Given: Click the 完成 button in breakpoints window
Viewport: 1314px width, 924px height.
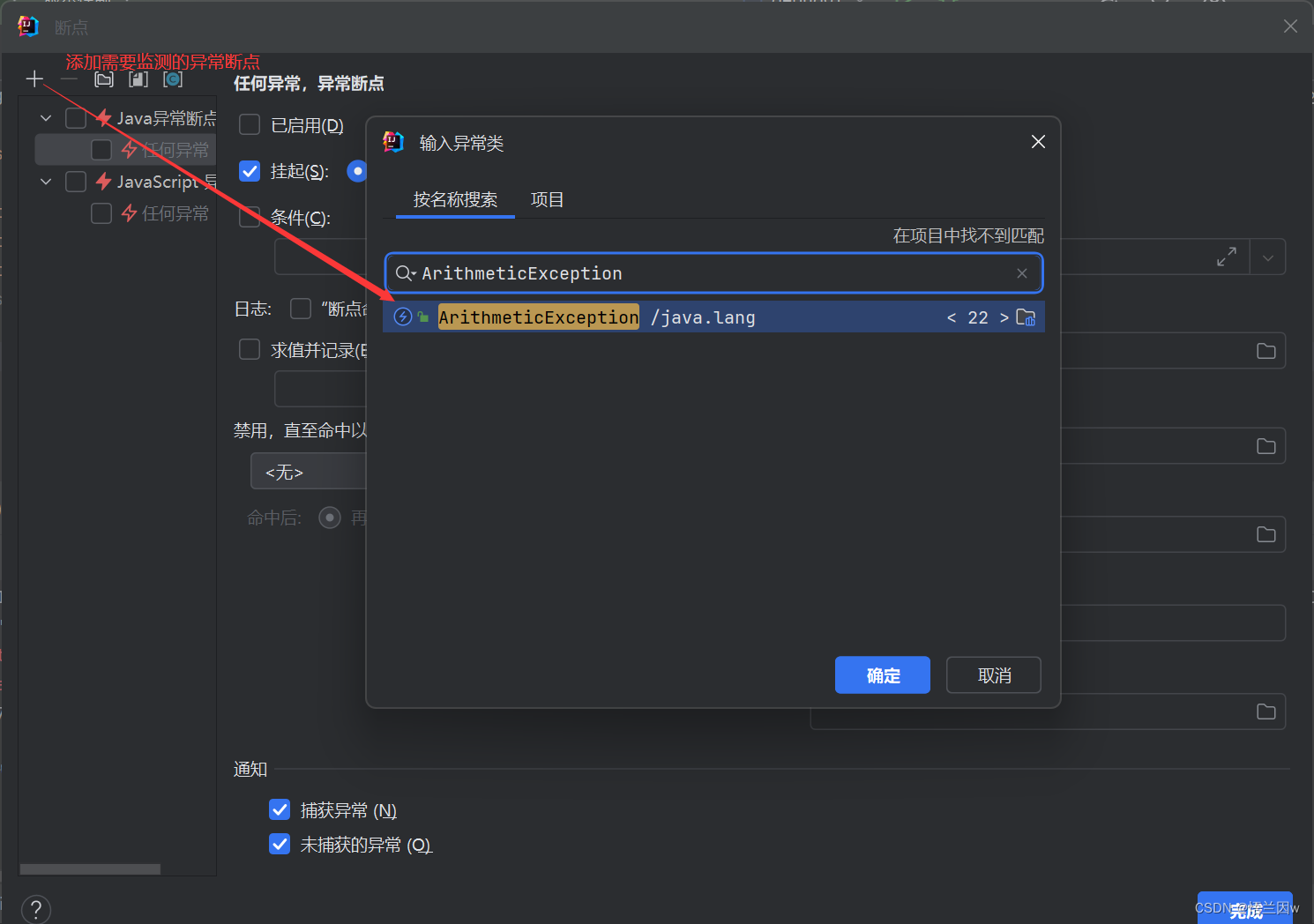Looking at the screenshot, I should click(x=1245, y=909).
